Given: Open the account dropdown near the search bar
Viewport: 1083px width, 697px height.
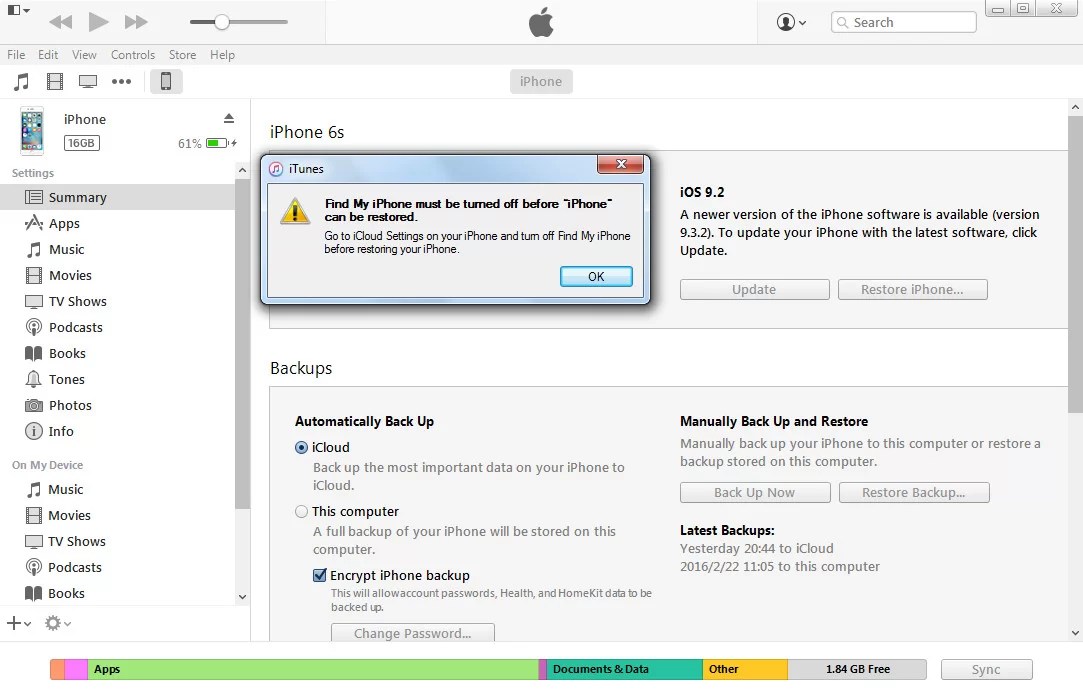Looking at the screenshot, I should pyautogui.click(x=790, y=21).
